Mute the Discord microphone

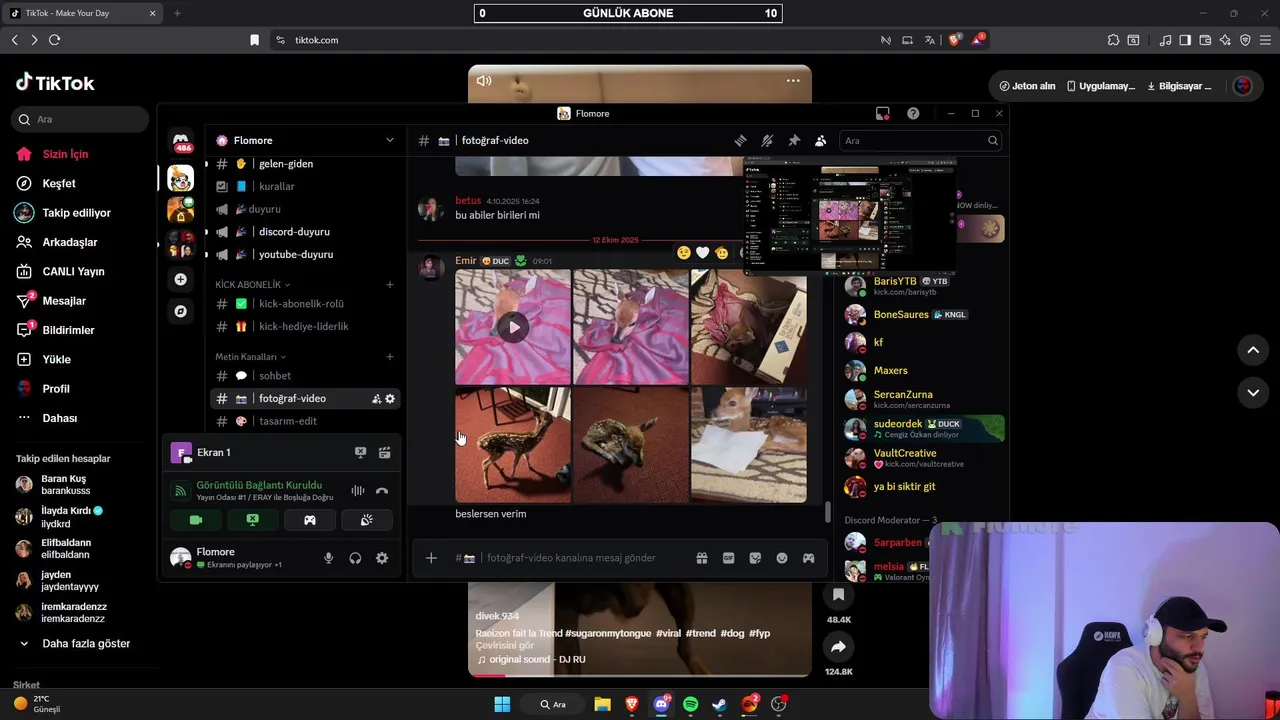coord(328,558)
